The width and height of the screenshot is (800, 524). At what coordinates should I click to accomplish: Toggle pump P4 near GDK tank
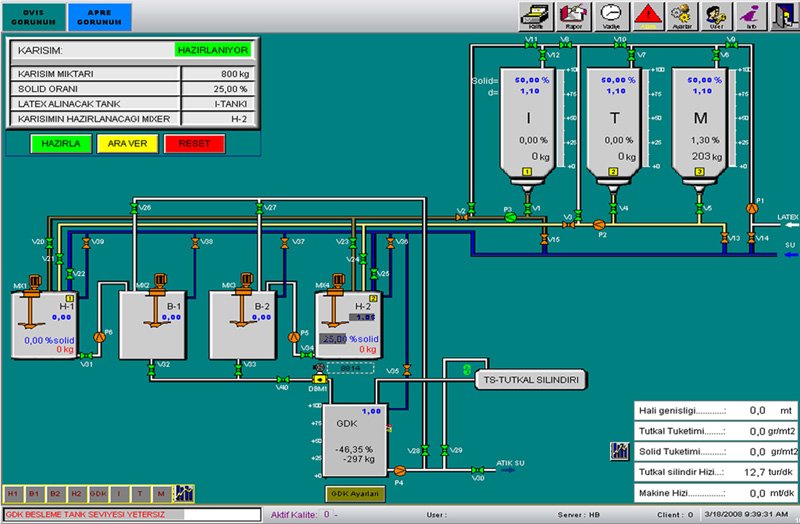[399, 469]
